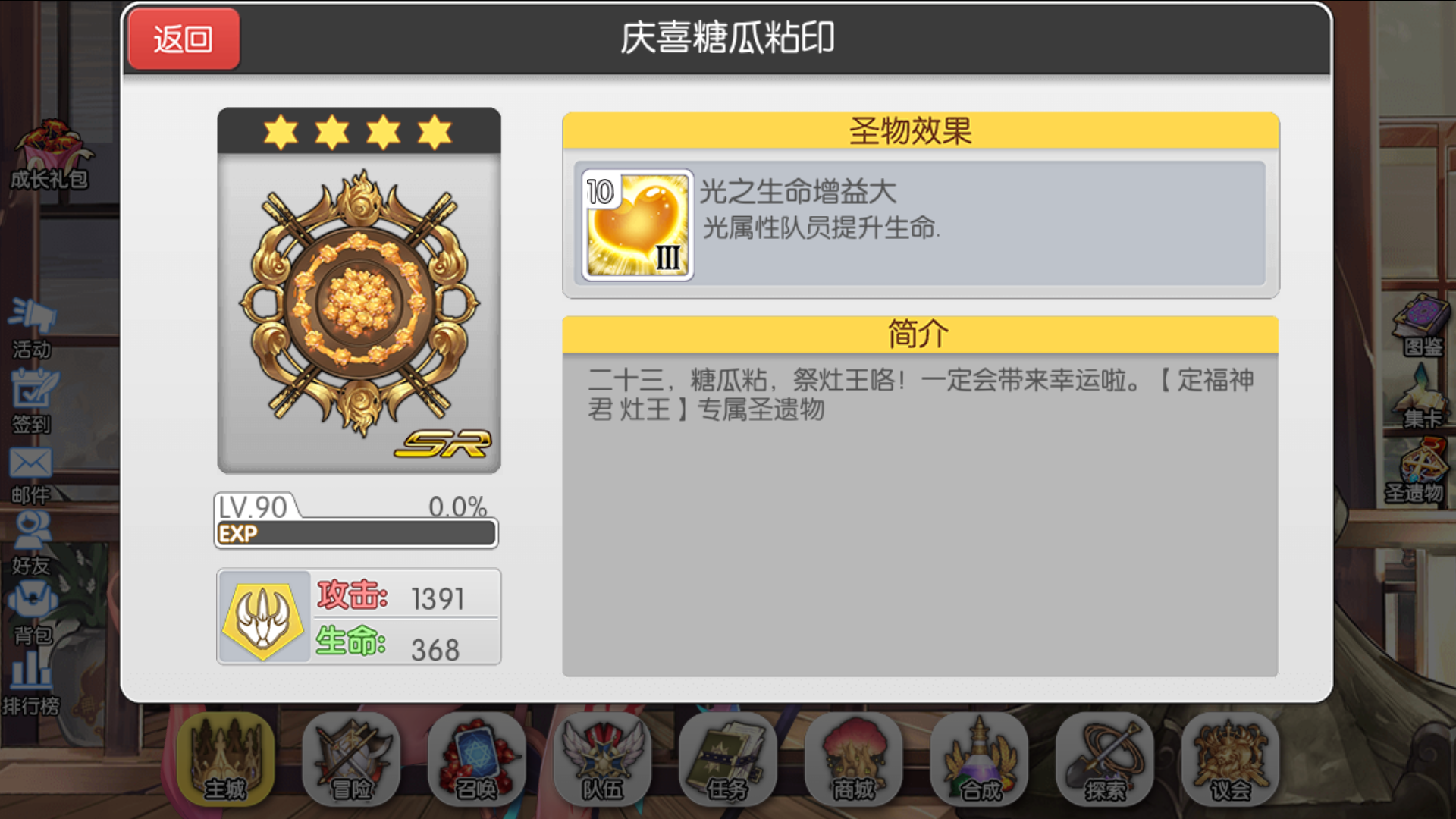Switch to the 主城 main city tab
Viewport: 1456px width, 819px height.
(x=225, y=758)
